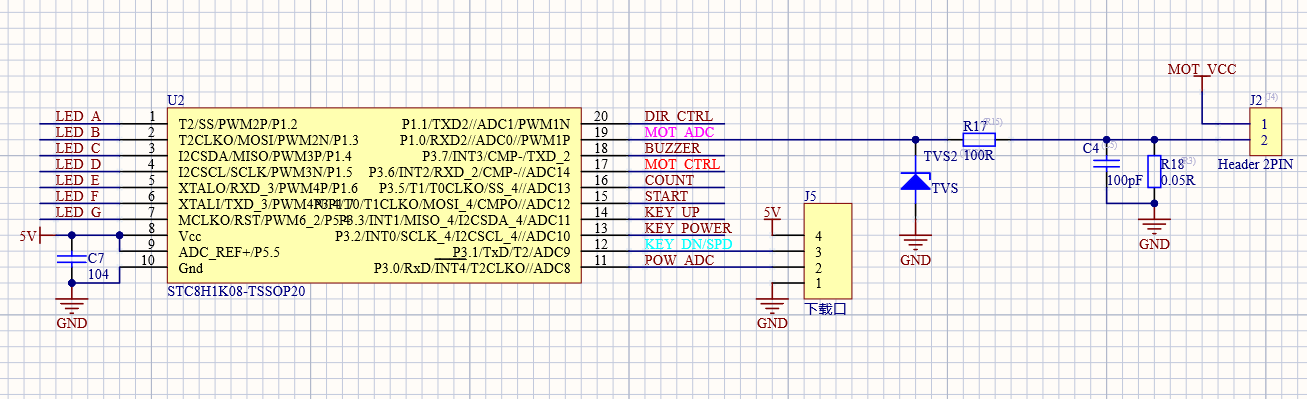Image resolution: width=1307 pixels, height=399 pixels.
Task: Select the C7 capacitor designator
Action: [x=96, y=258]
